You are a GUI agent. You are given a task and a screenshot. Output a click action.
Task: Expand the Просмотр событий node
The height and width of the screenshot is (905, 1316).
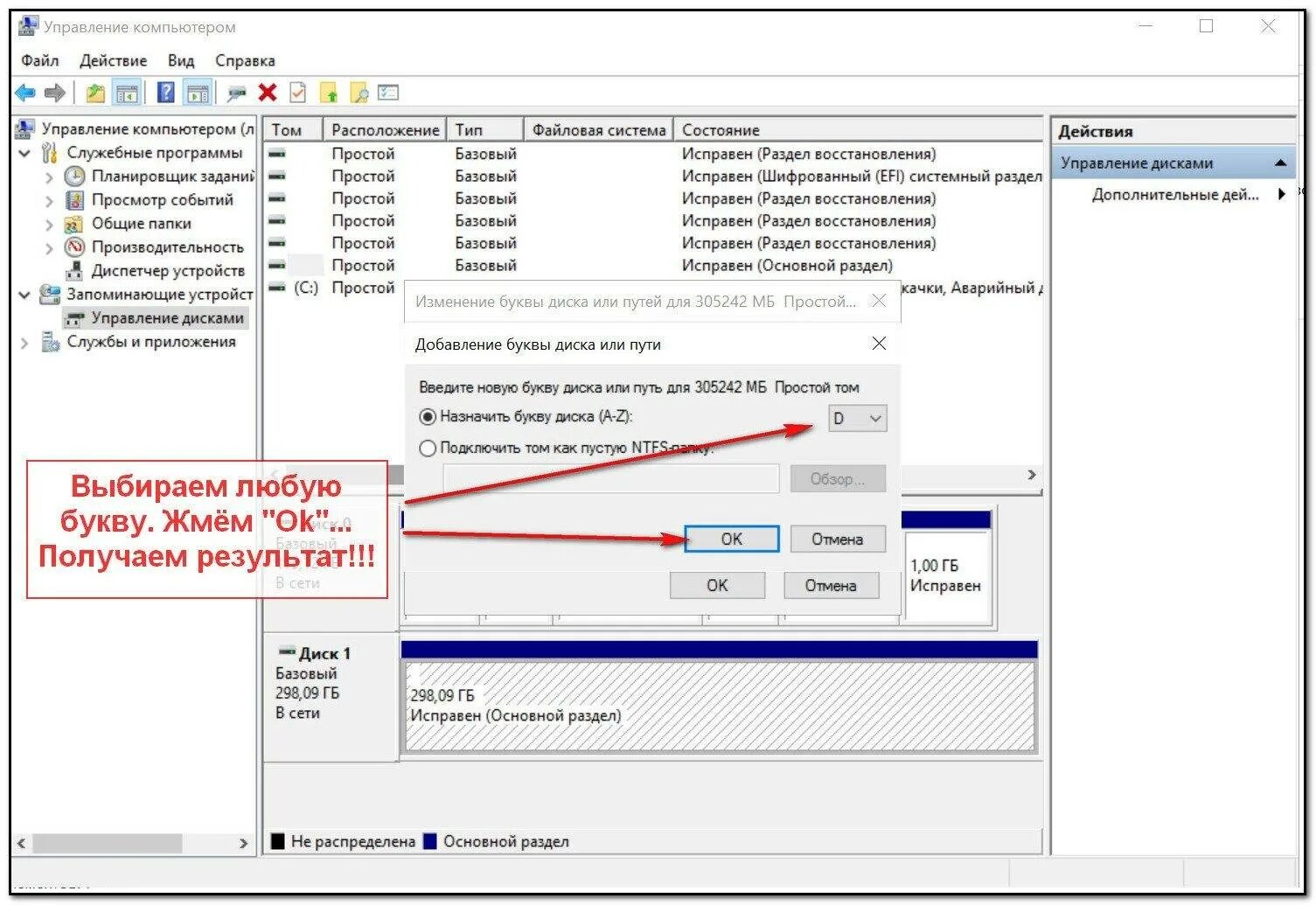(x=49, y=200)
